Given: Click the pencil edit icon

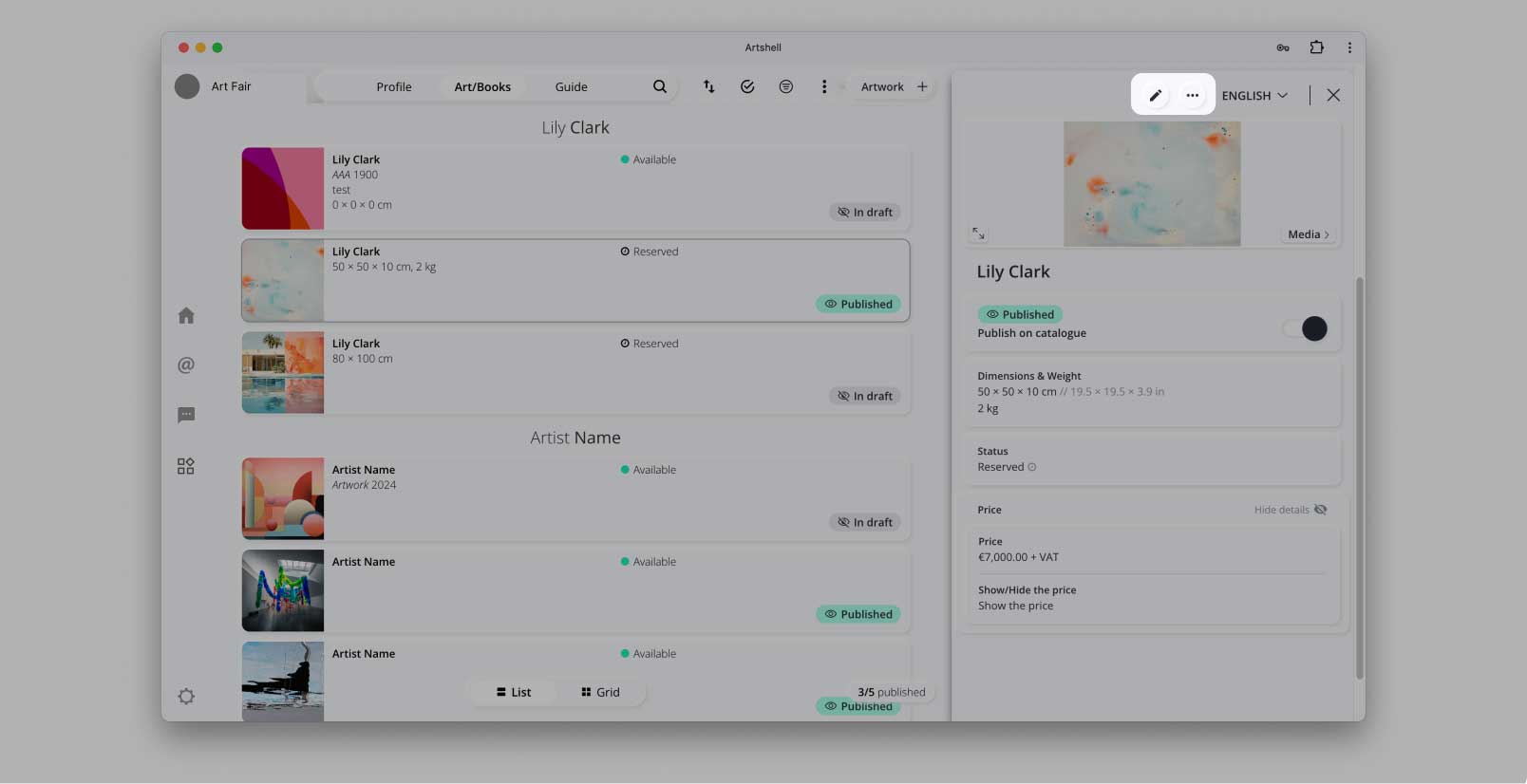Looking at the screenshot, I should [x=1155, y=95].
